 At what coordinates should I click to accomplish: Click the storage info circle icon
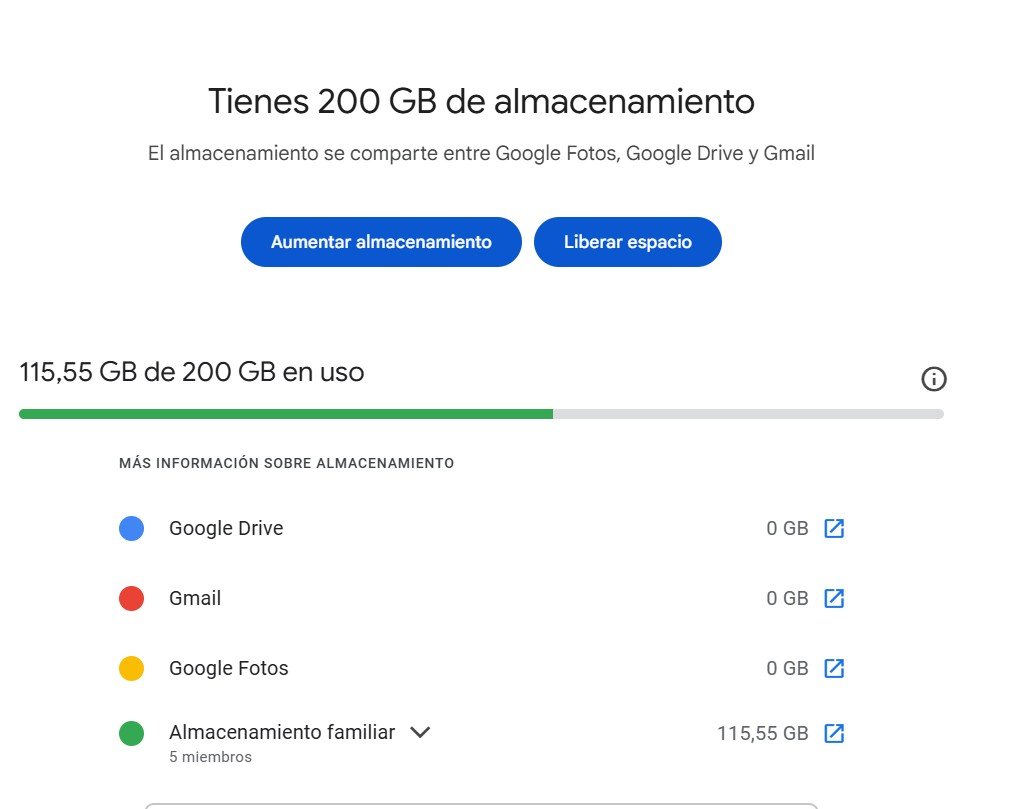point(933,379)
